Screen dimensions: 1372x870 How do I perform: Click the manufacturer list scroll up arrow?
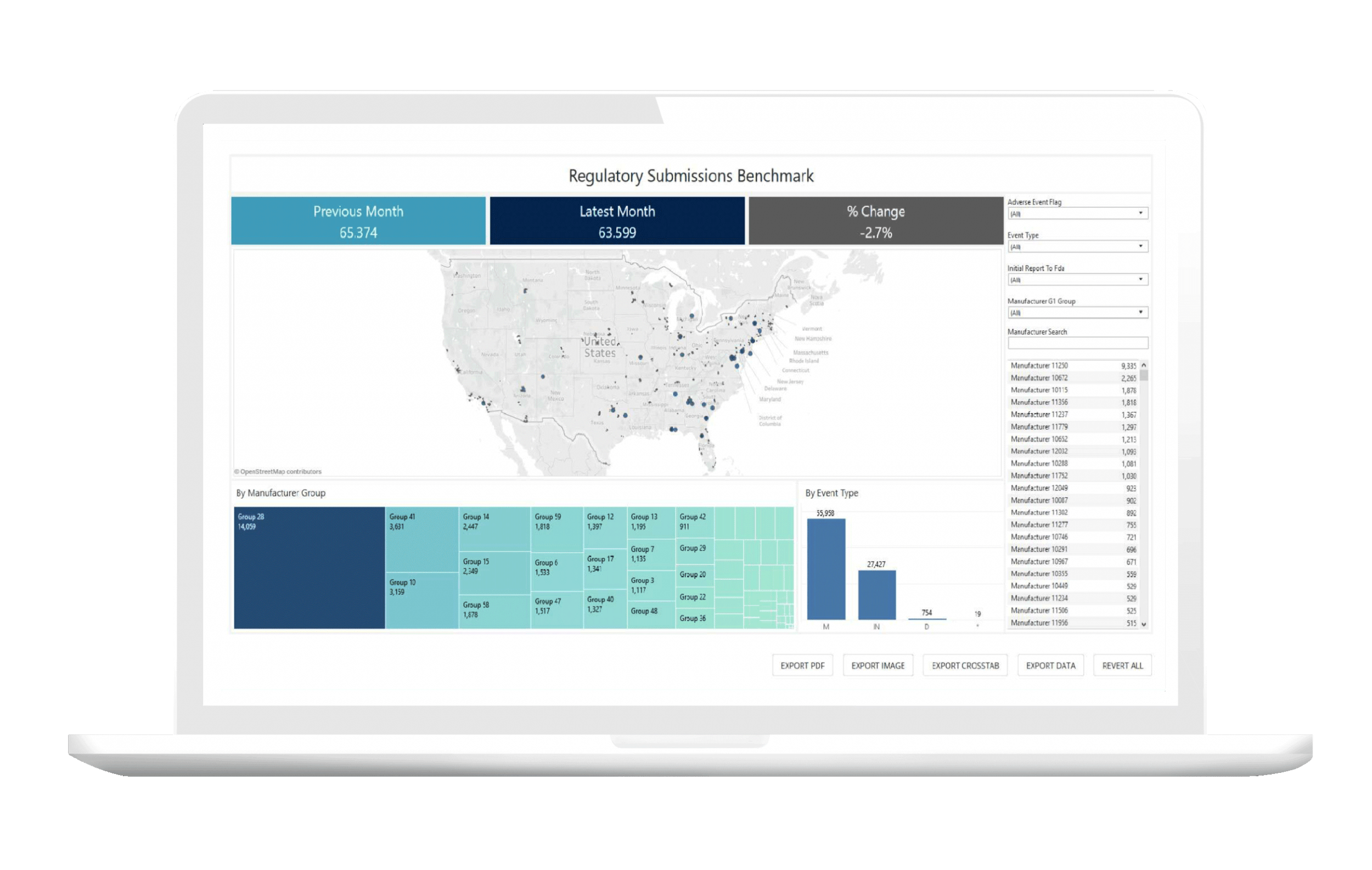1144,365
